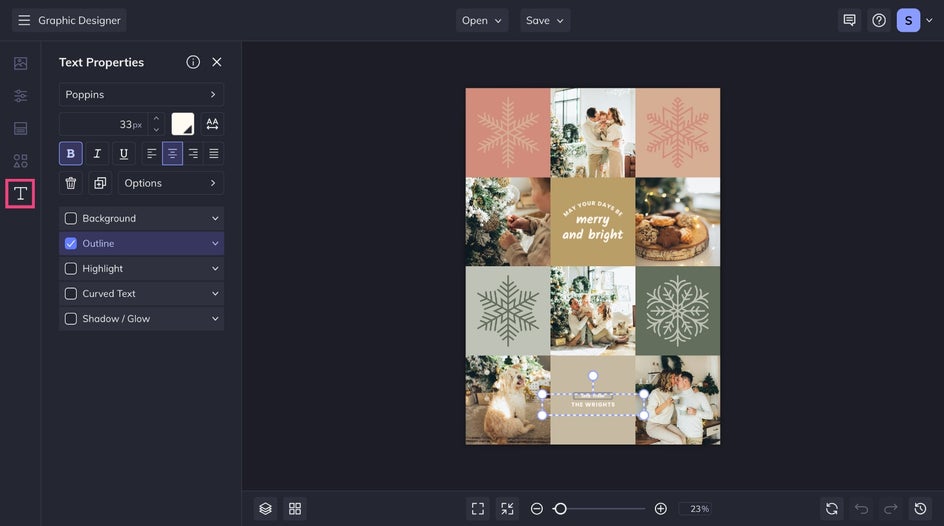Zoom out with the minus icon
Viewport: 944px width, 526px height.
pyautogui.click(x=536, y=509)
